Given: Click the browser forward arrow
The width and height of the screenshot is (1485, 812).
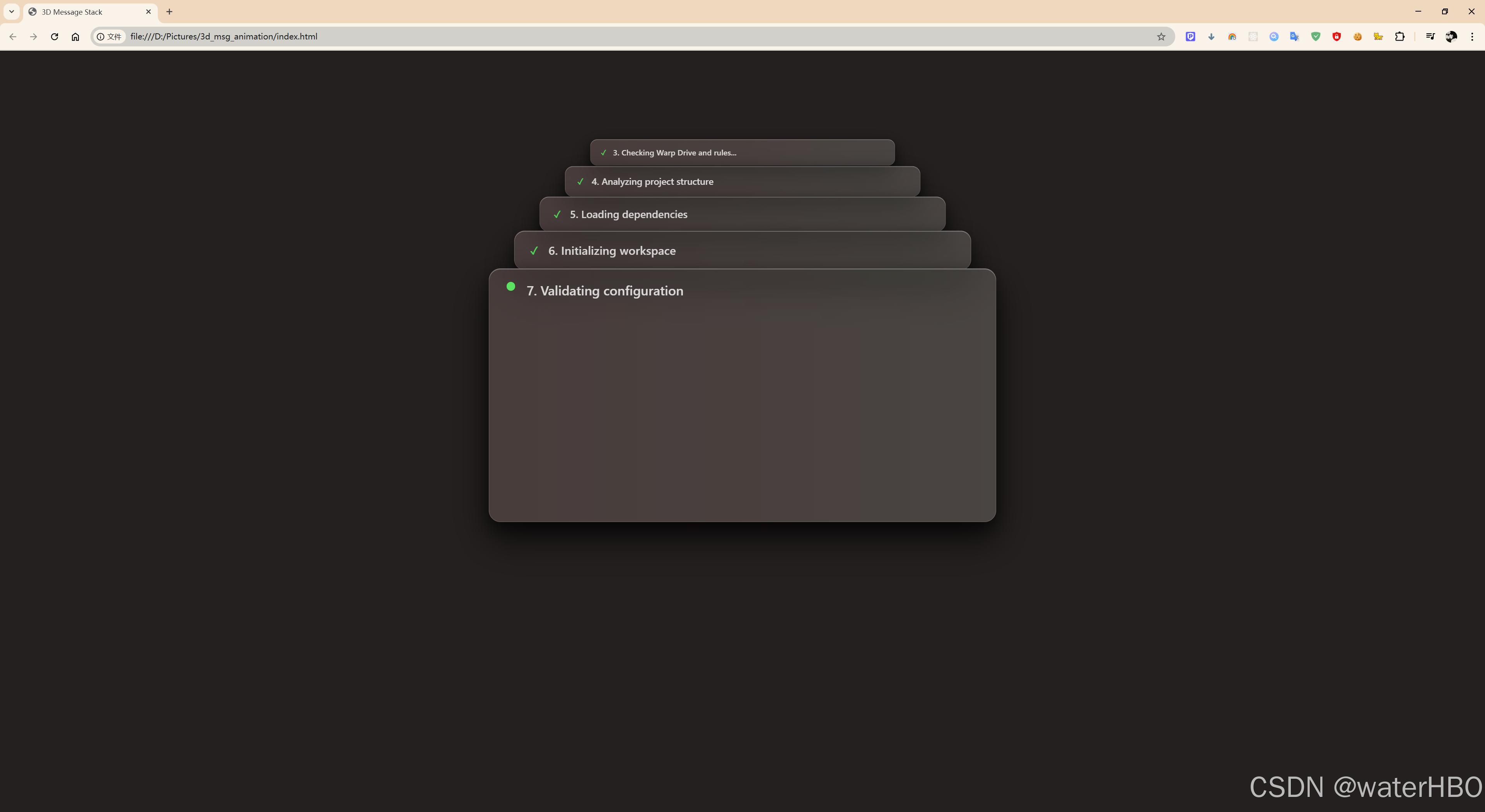Looking at the screenshot, I should pos(33,36).
